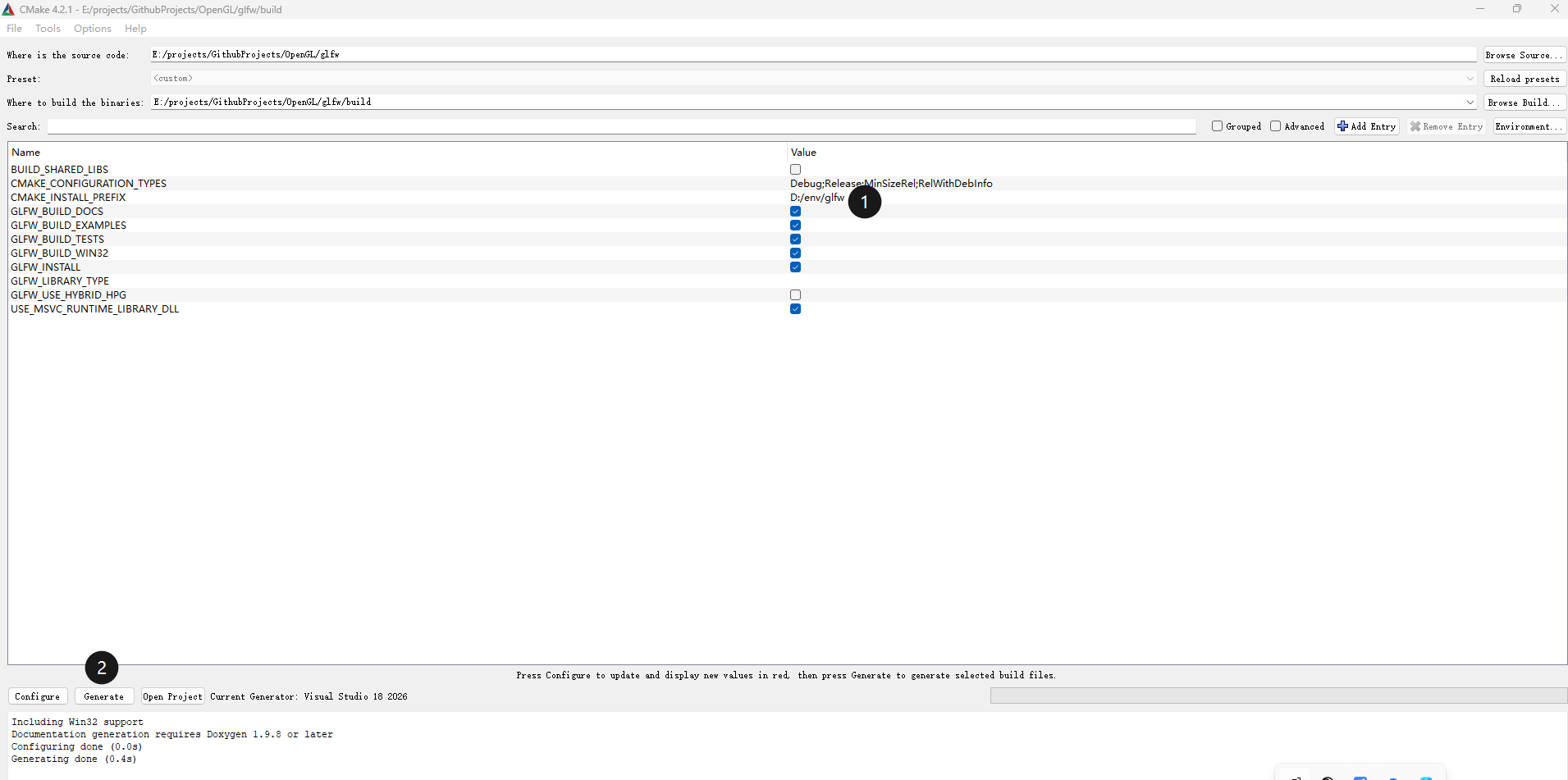Viewport: 1568px width, 780px height.
Task: Expand the Preset dropdown
Action: click(1470, 79)
